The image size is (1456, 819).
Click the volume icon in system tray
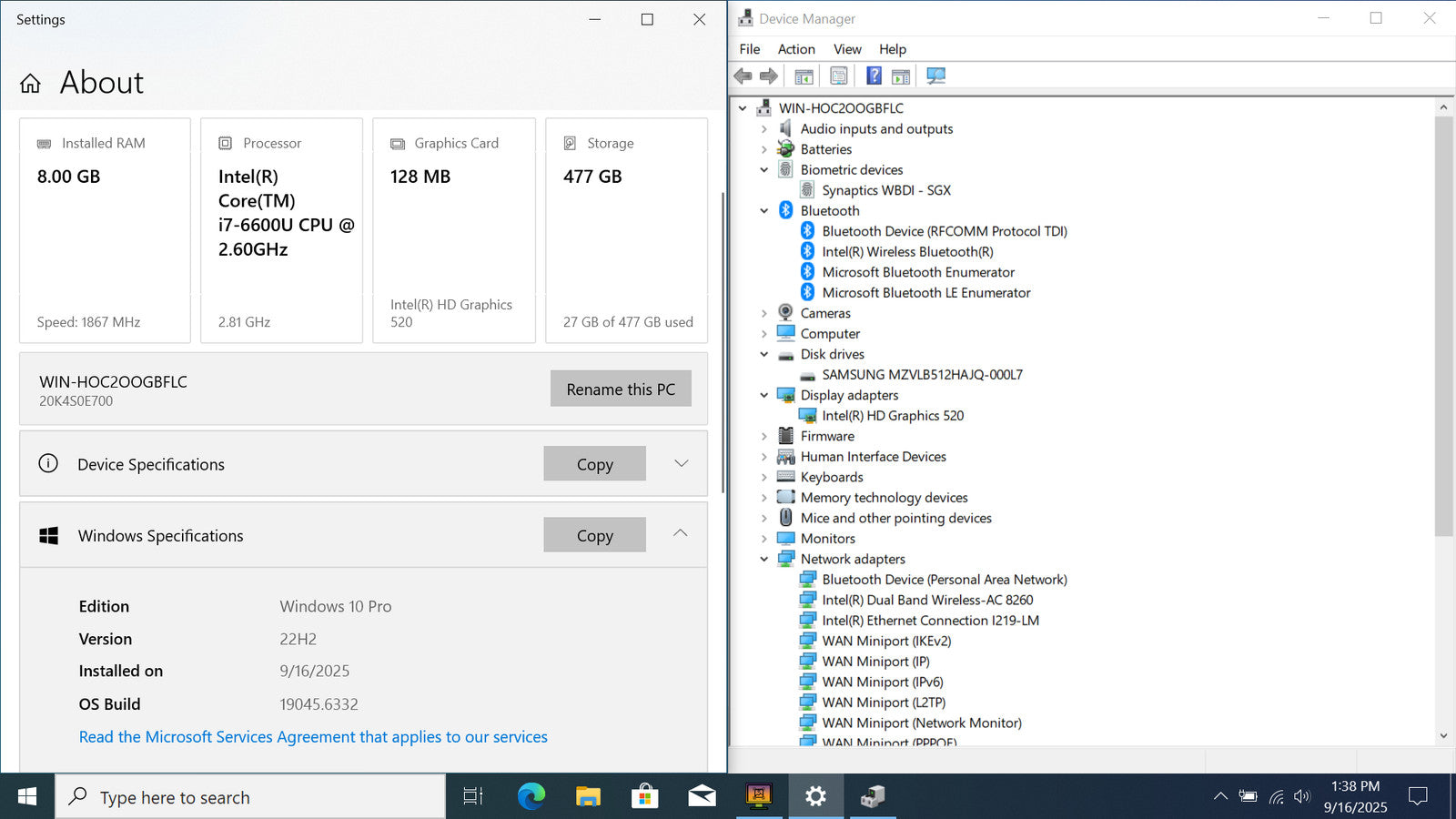[x=1302, y=796]
